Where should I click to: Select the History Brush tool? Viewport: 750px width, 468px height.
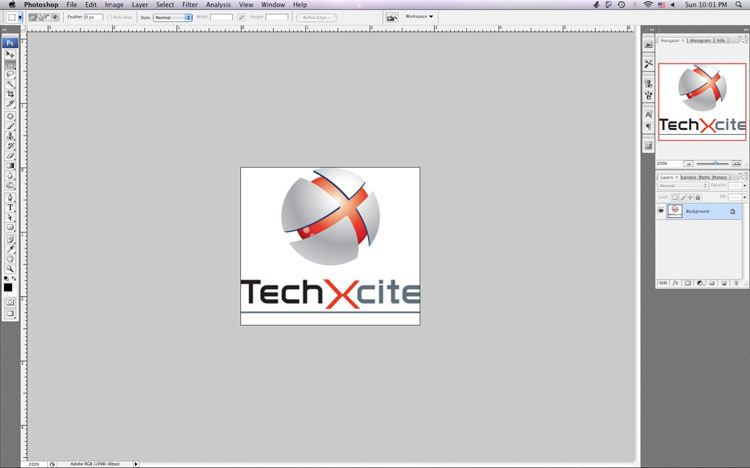(x=10, y=146)
